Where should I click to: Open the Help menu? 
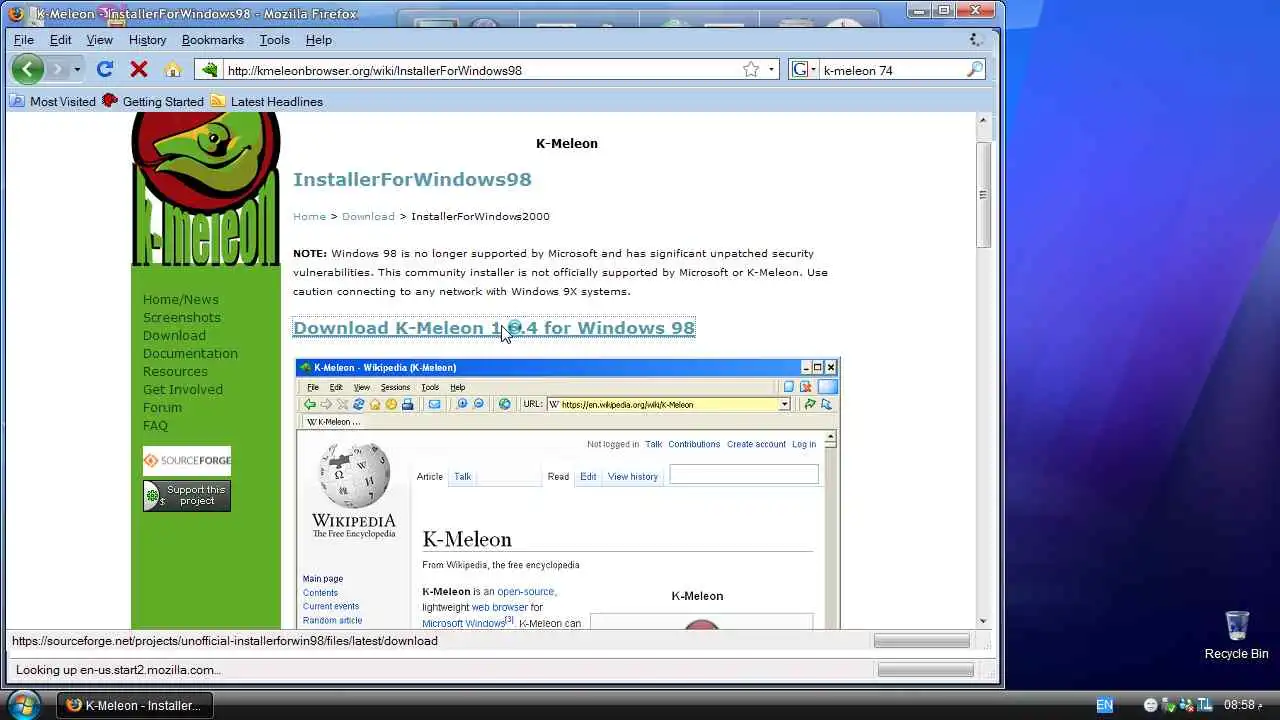pyautogui.click(x=319, y=40)
